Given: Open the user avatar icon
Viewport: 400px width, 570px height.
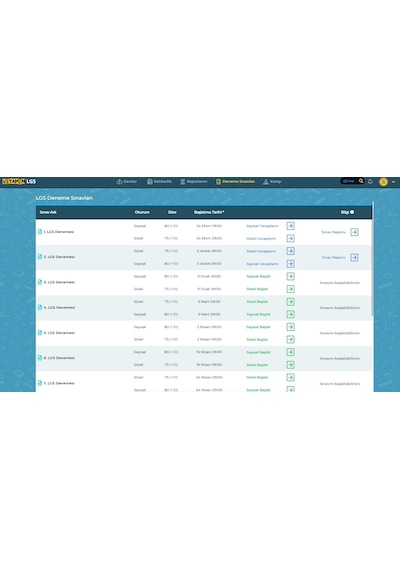Looking at the screenshot, I should coord(383,182).
